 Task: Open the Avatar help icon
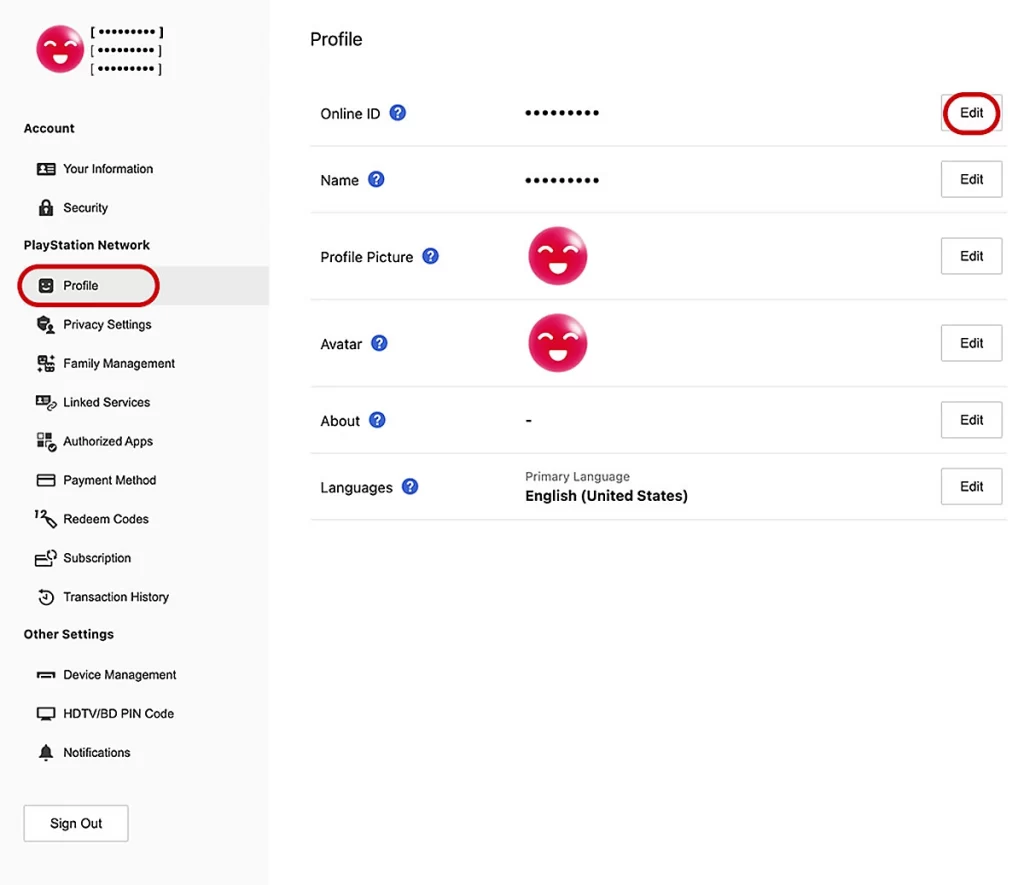coord(378,343)
